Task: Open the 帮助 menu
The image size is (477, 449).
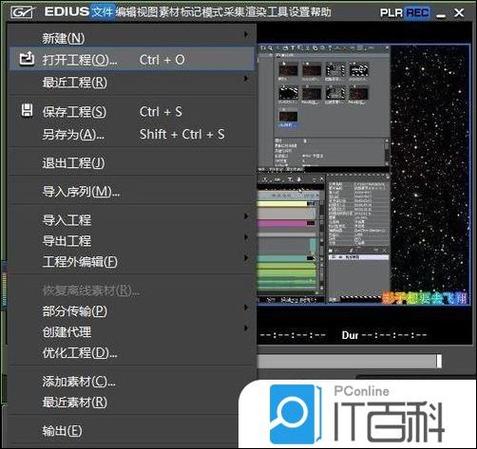Action: 320,12
